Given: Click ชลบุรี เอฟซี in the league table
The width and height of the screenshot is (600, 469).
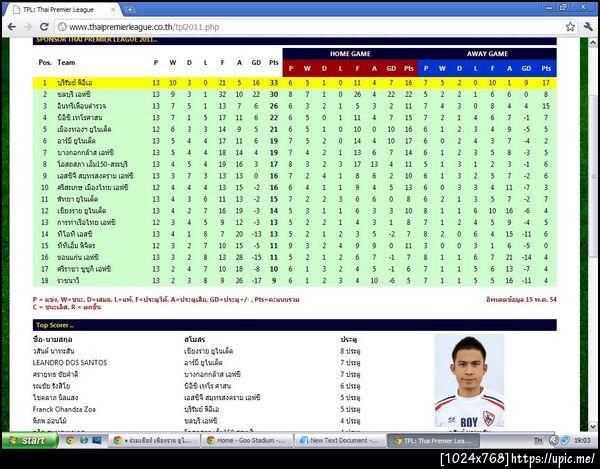Looking at the screenshot, I should [74, 94].
